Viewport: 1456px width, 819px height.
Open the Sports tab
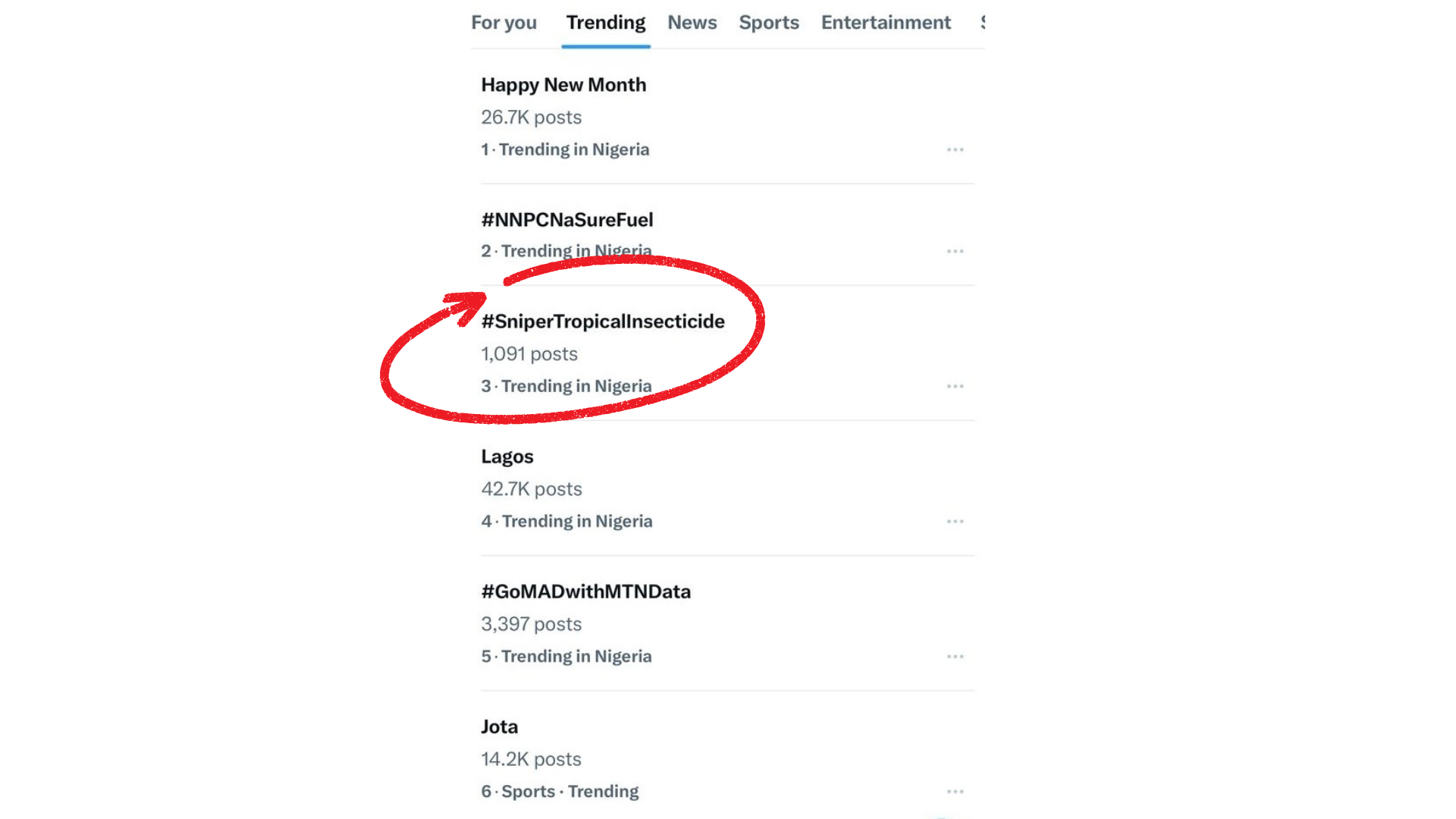(x=769, y=23)
